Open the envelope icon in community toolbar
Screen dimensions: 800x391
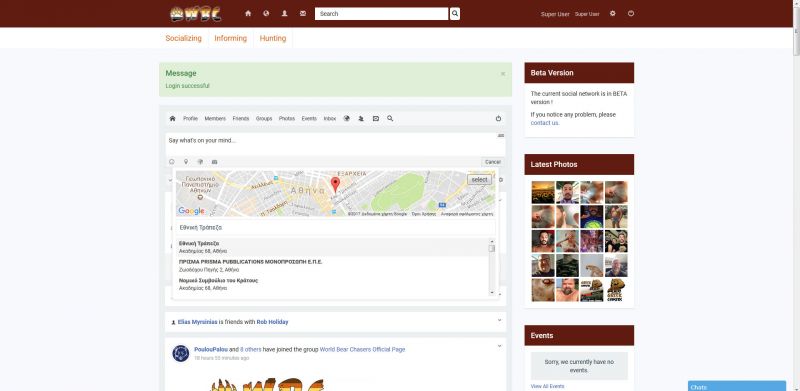tap(376, 118)
